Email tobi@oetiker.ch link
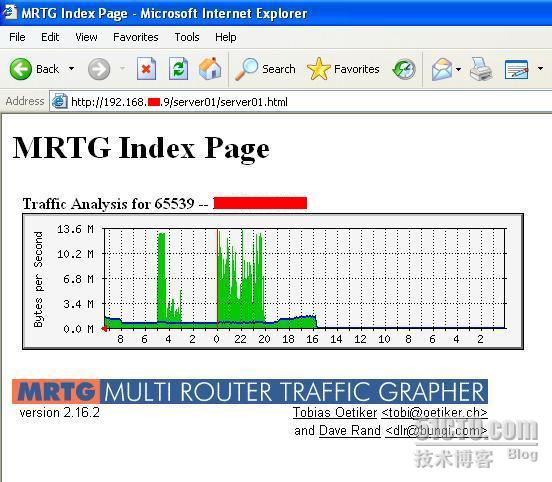This screenshot has height=482, width=552. pyautogui.click(x=434, y=412)
